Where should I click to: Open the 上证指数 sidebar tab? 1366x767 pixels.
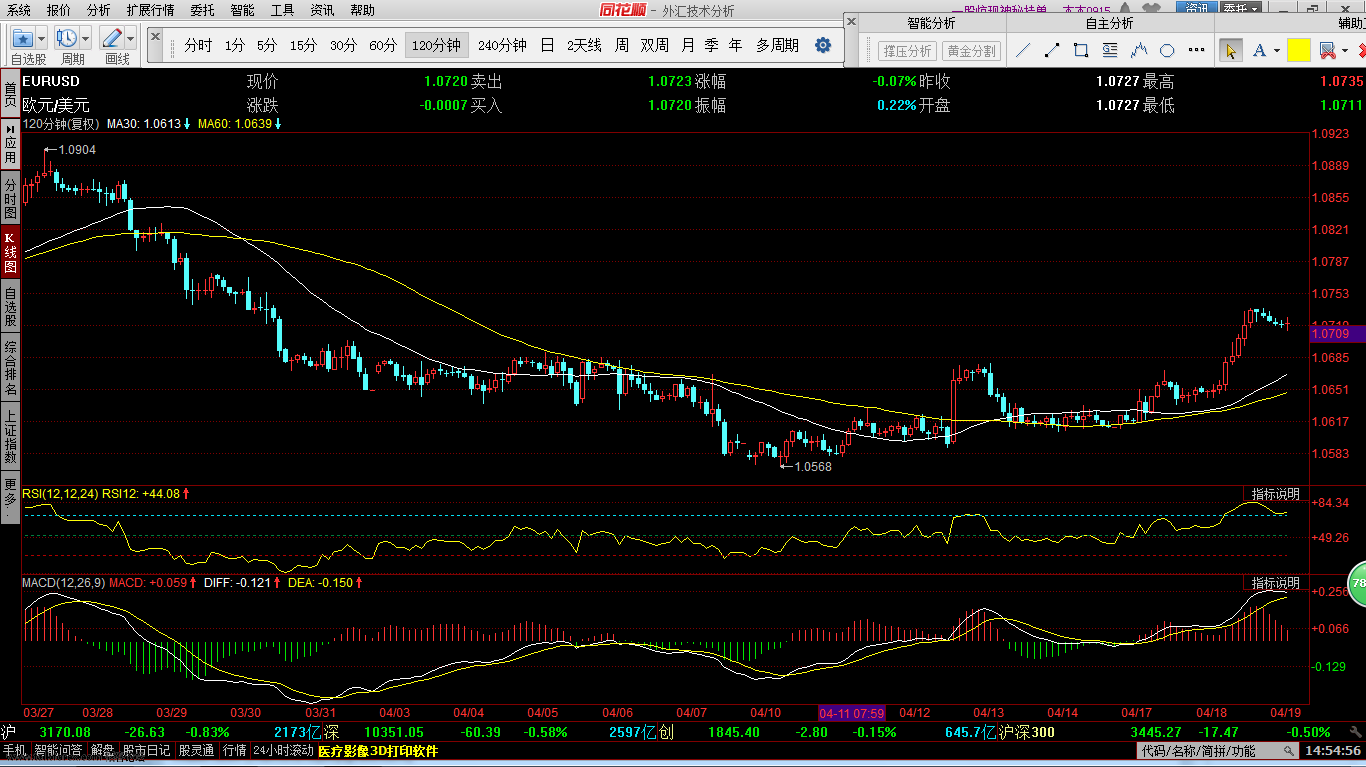tap(10, 435)
